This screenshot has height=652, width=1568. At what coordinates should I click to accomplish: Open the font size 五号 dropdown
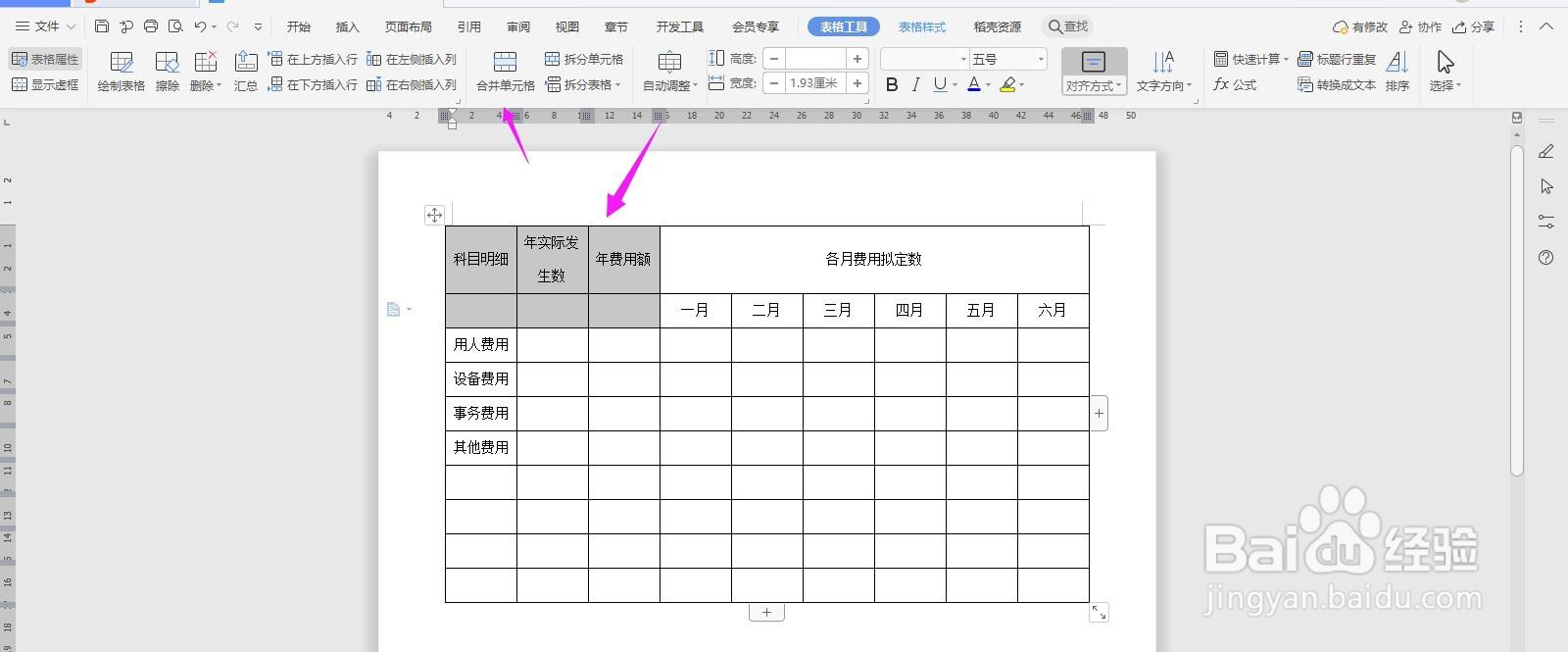1008,59
